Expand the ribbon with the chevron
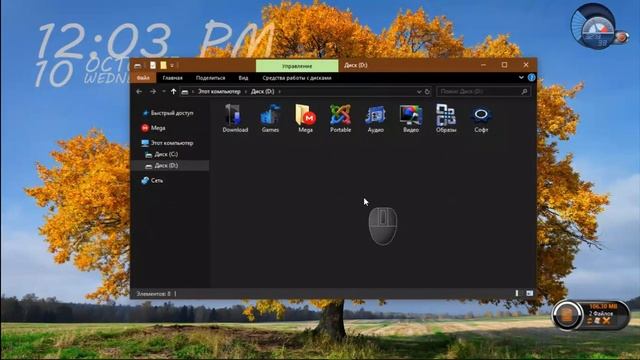Image resolution: width=640 pixels, height=360 pixels. 521,78
